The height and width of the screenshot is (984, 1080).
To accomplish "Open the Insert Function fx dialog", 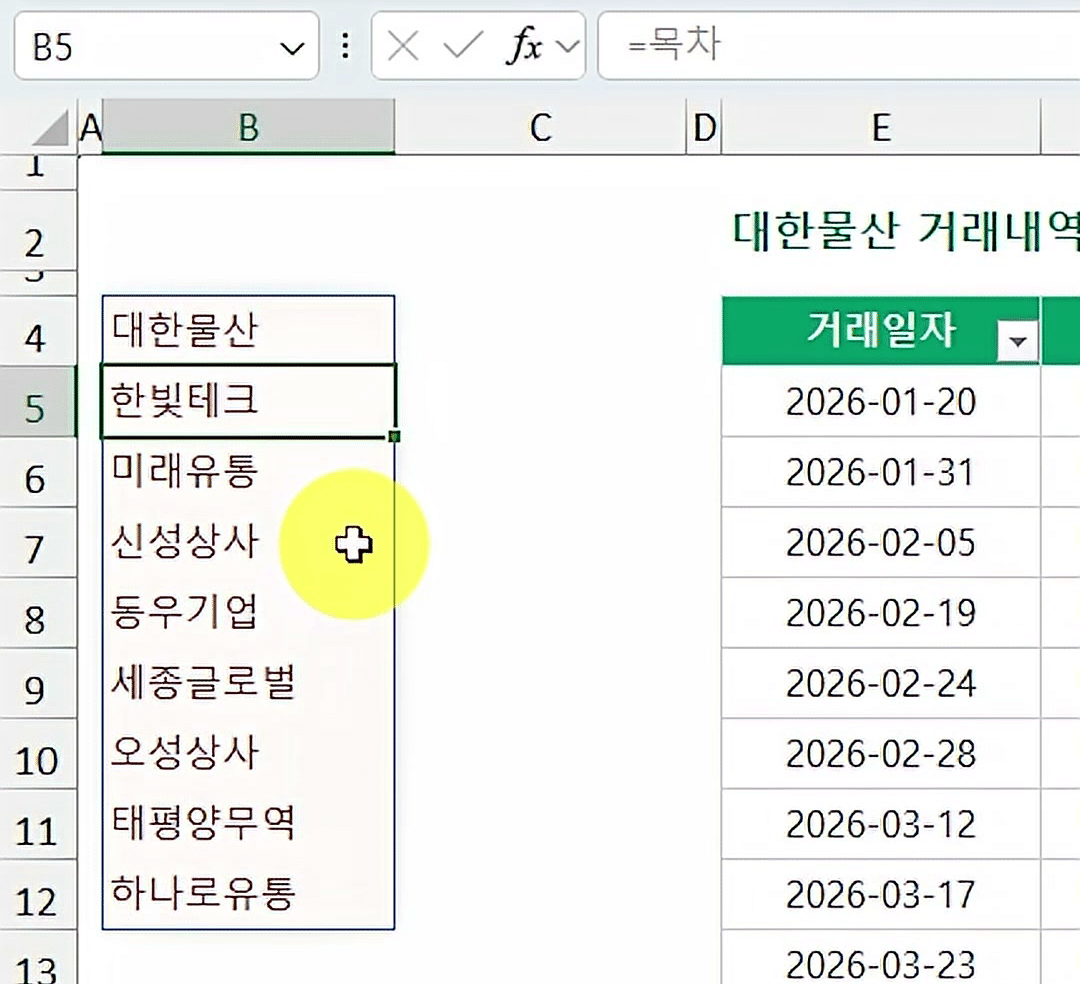I will pyautogui.click(x=526, y=46).
